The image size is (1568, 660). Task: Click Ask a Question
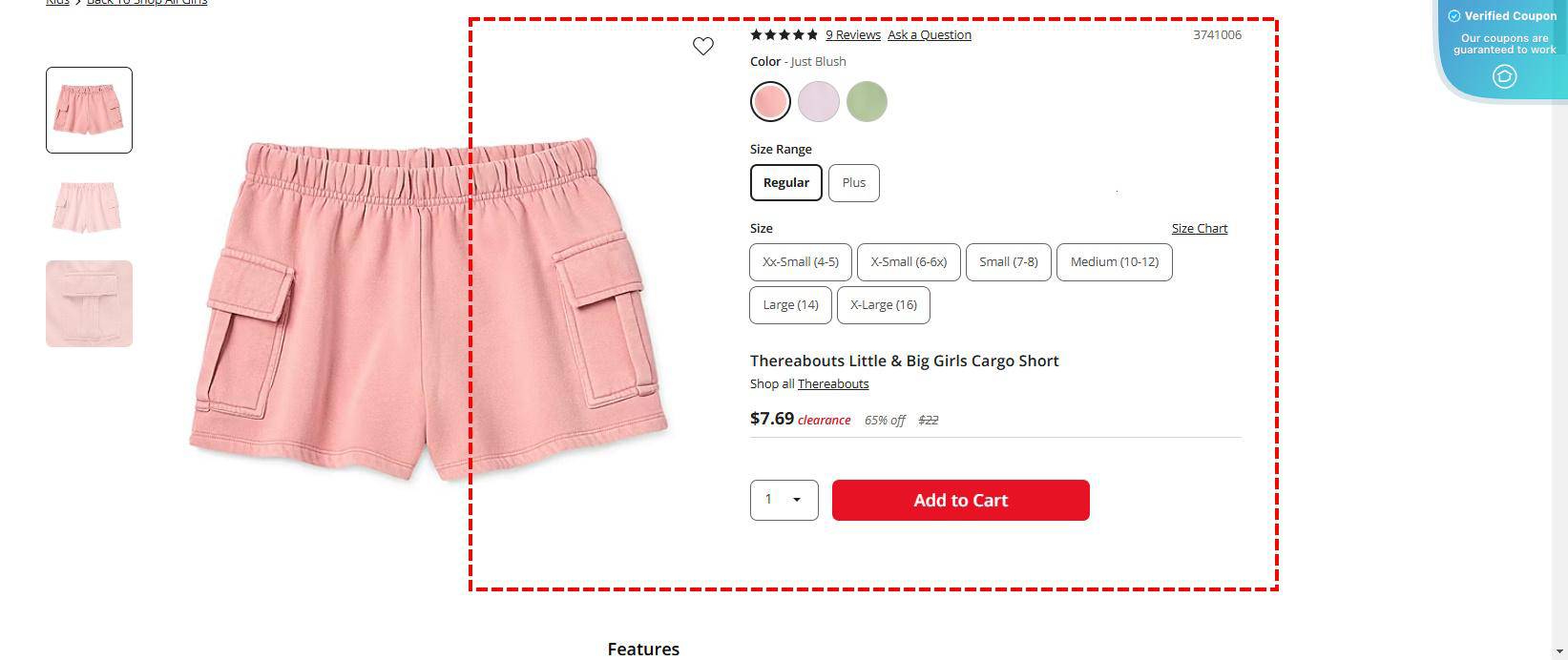pyautogui.click(x=928, y=34)
